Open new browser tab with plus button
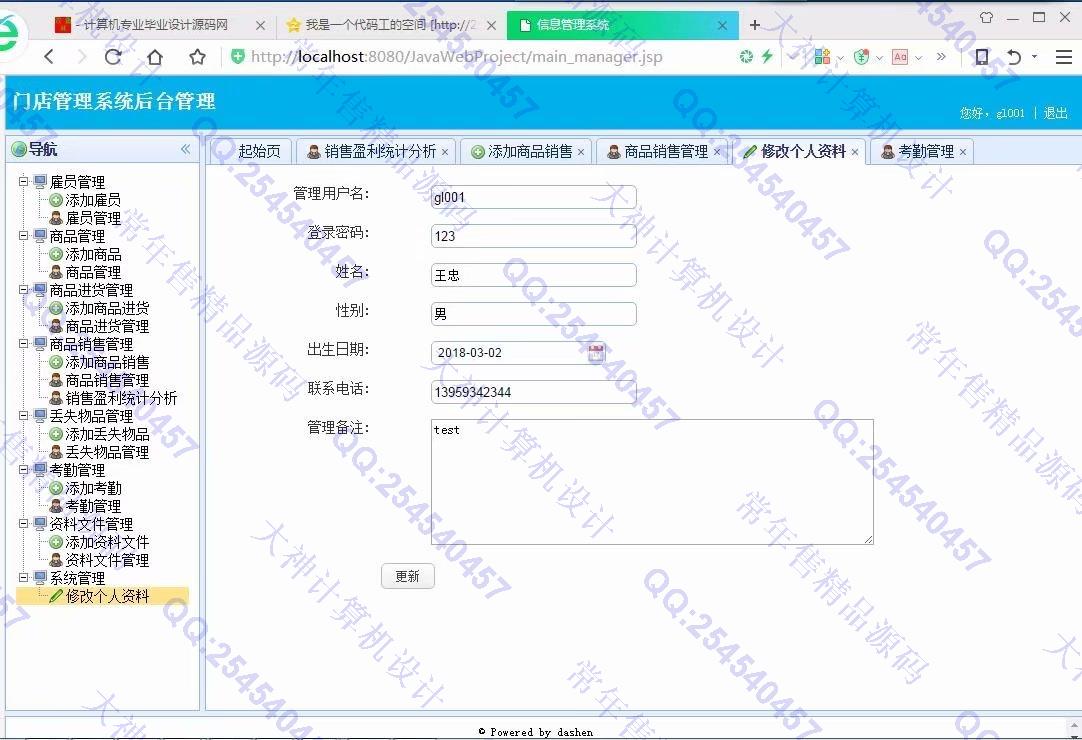The width and height of the screenshot is (1082, 740). (x=755, y=25)
